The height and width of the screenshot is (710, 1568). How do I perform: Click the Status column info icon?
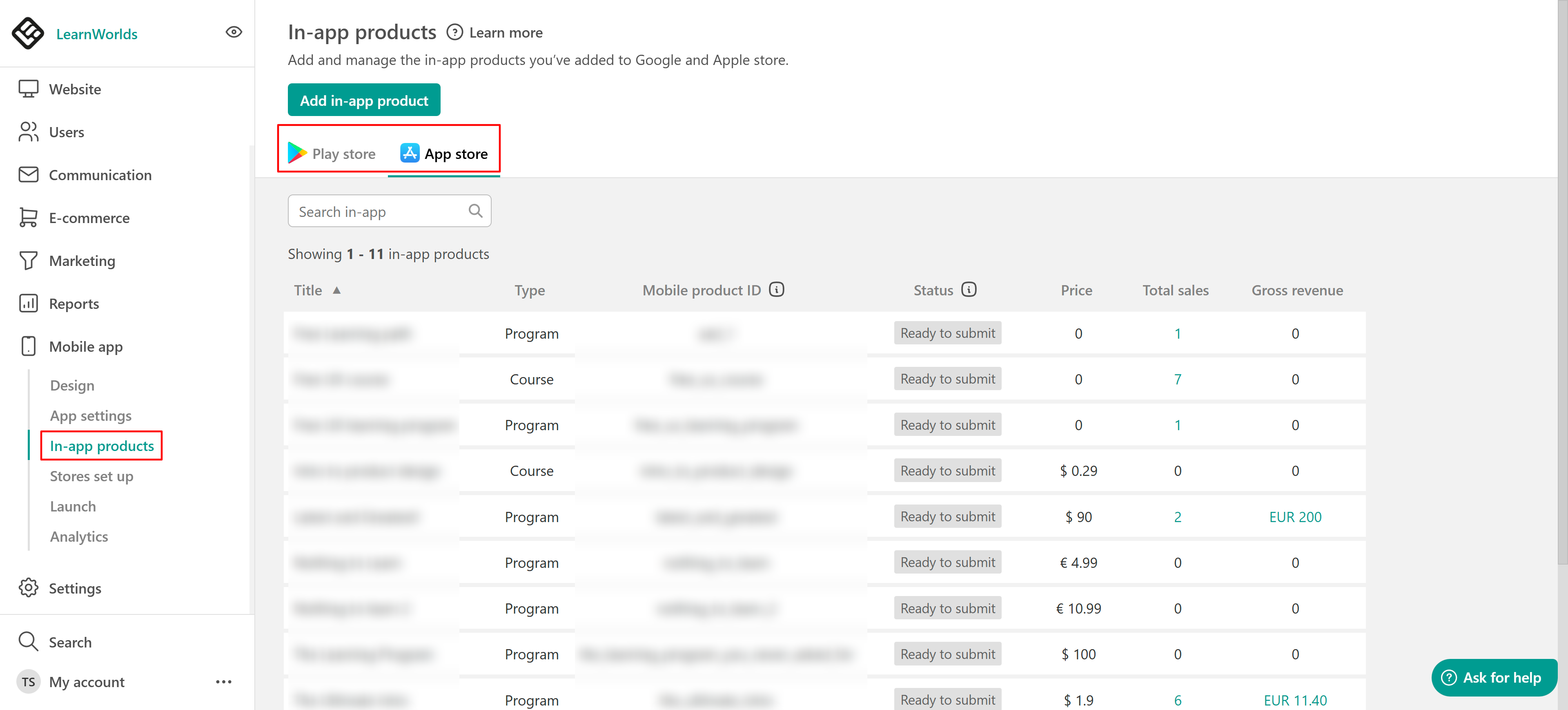[969, 290]
